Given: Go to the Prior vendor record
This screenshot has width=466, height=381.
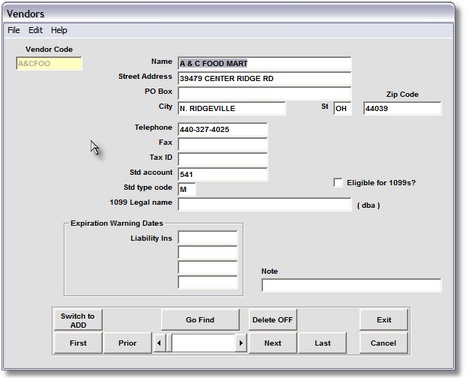Looking at the screenshot, I should pyautogui.click(x=127, y=343).
